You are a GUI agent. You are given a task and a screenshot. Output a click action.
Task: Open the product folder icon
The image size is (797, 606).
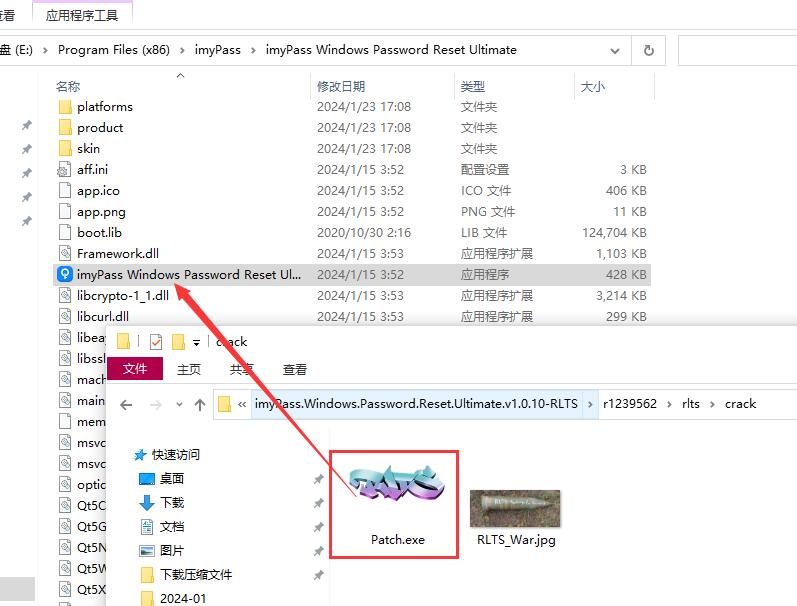pos(65,128)
